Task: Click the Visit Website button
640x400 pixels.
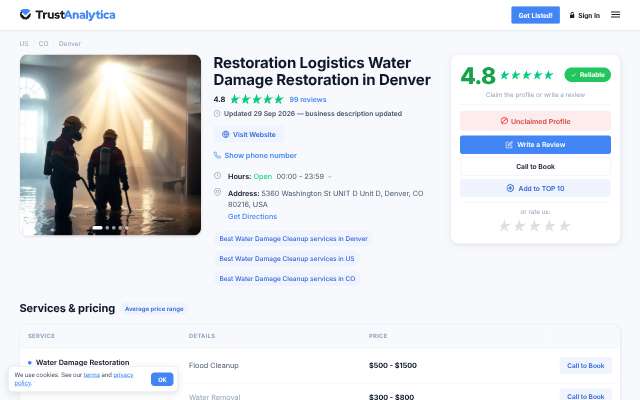Action: coord(249,134)
